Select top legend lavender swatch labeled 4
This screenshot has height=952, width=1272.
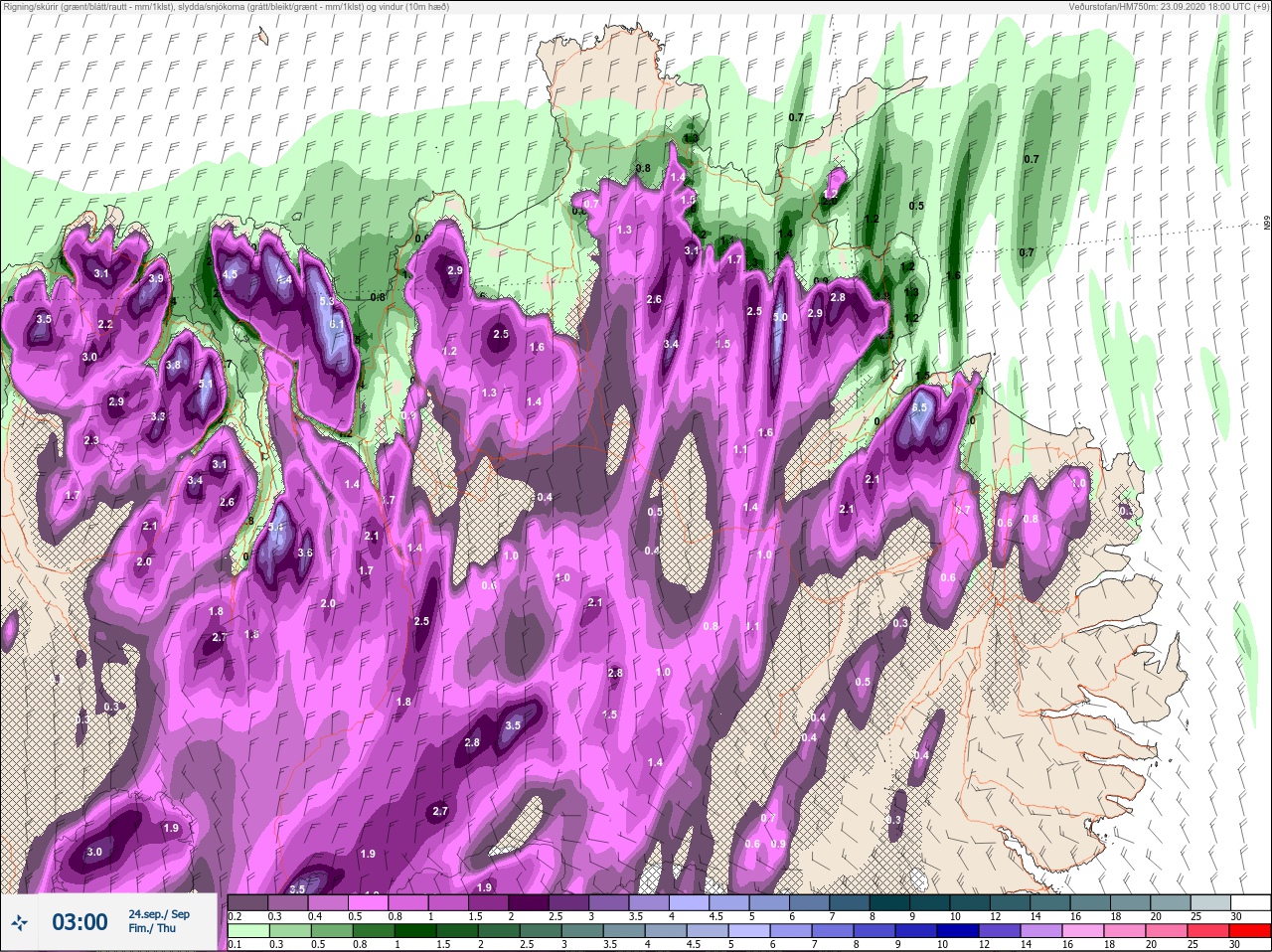[x=690, y=902]
